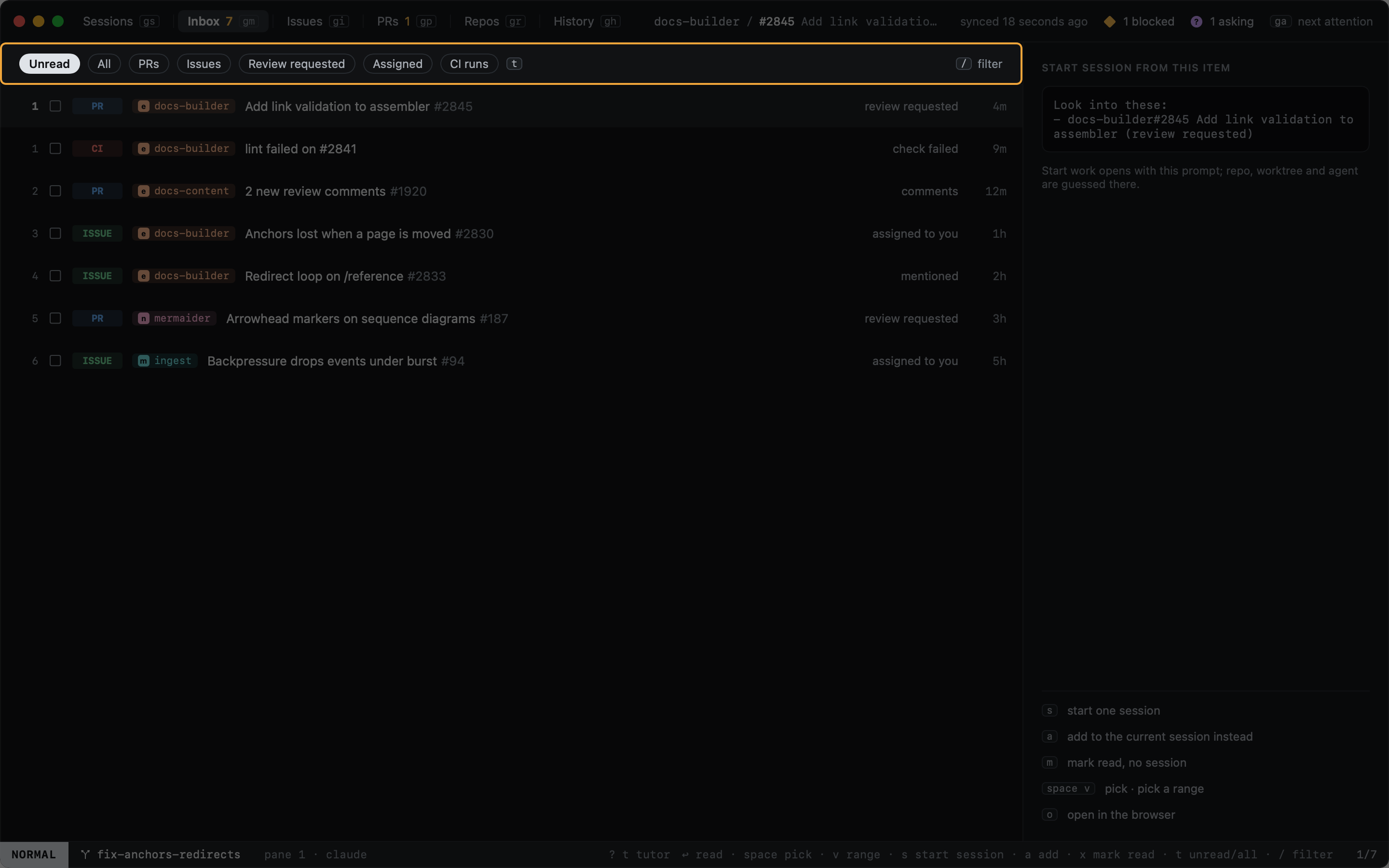This screenshot has height=868, width=1389.
Task: Filter inbox by PRs pill
Action: 149,64
